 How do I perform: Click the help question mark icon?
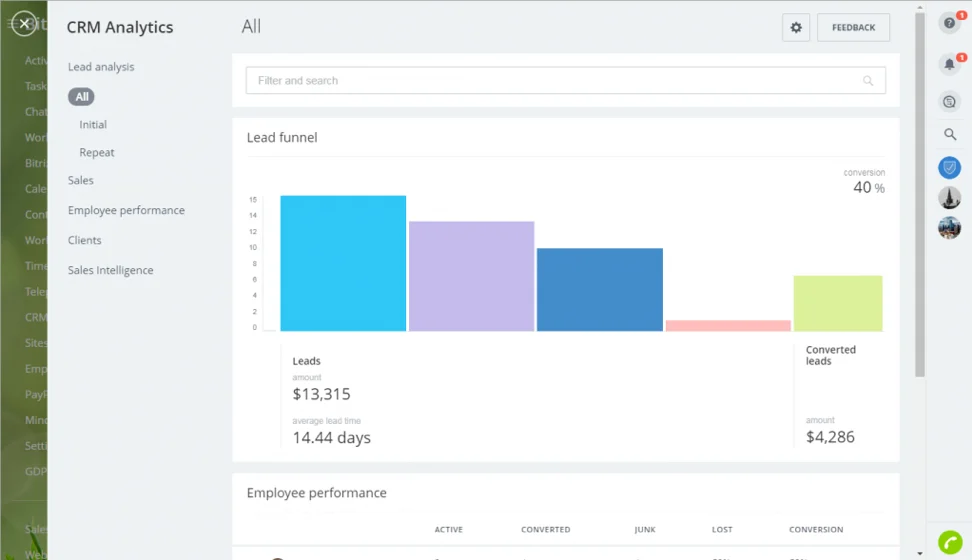949,24
